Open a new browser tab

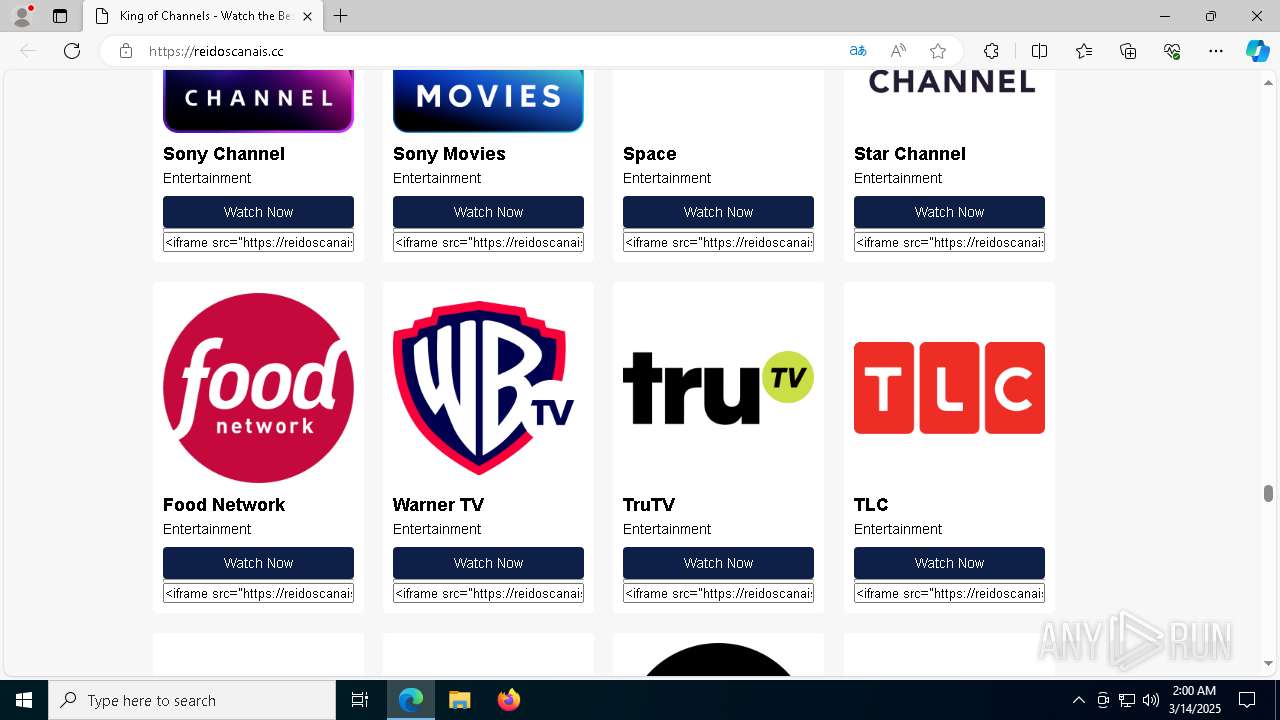[x=341, y=16]
